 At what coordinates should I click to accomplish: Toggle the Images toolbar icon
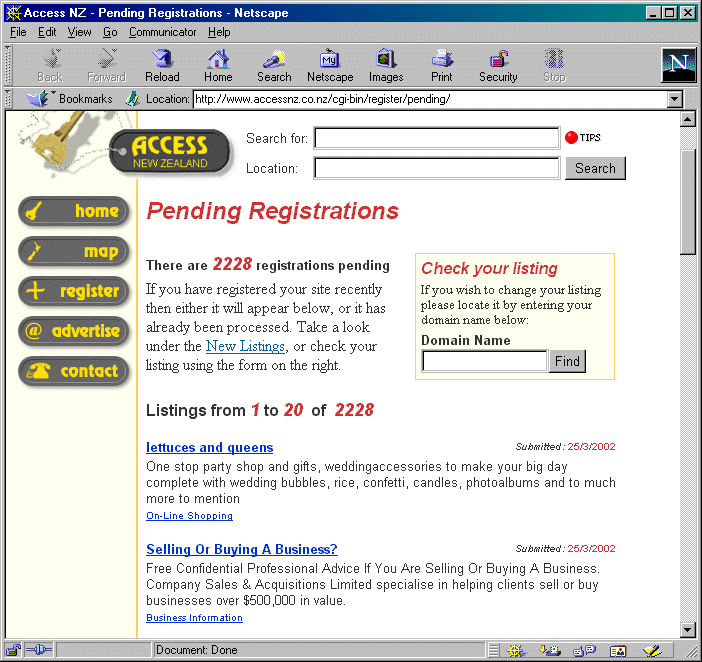coord(386,65)
